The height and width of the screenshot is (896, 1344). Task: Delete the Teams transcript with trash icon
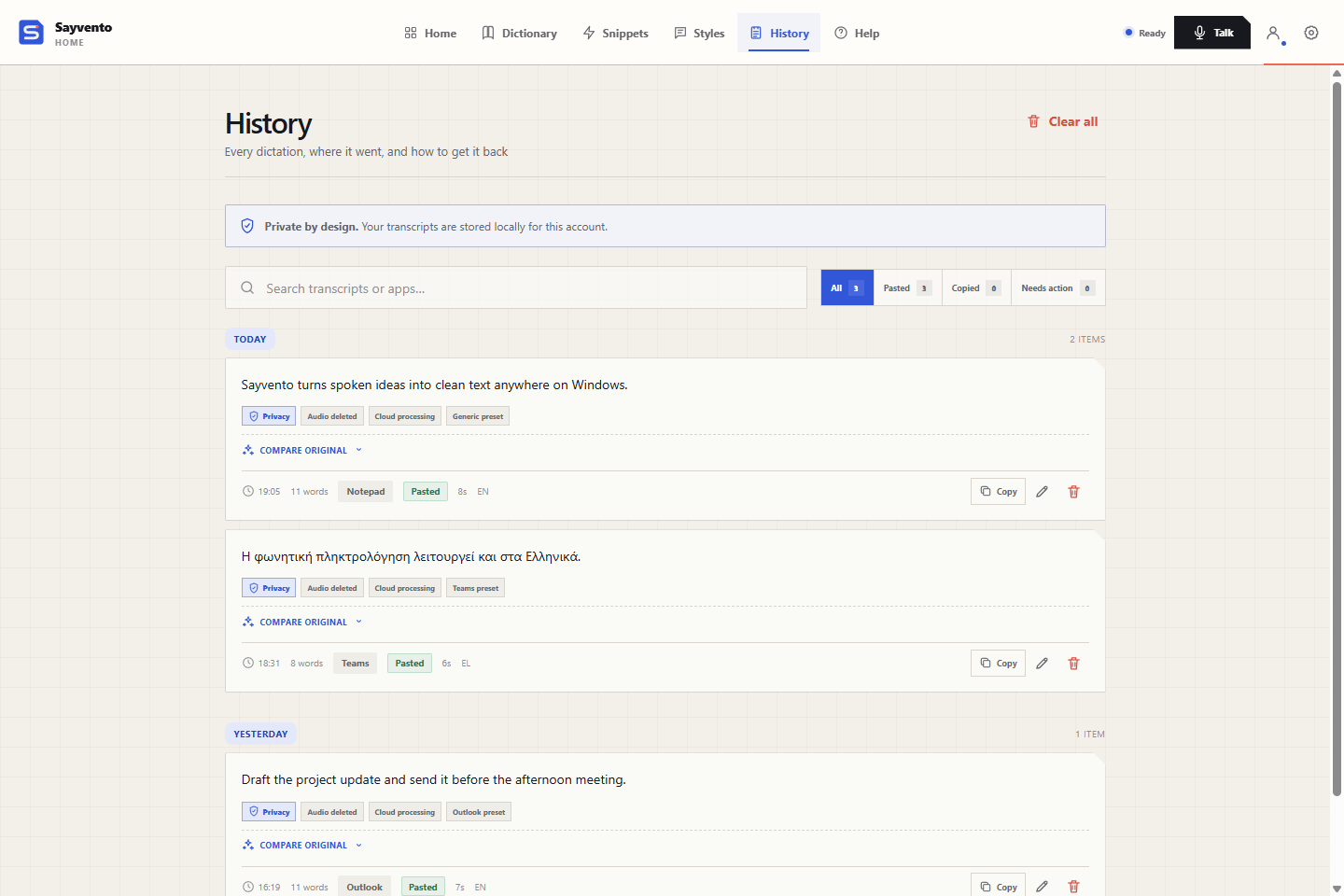(1073, 664)
